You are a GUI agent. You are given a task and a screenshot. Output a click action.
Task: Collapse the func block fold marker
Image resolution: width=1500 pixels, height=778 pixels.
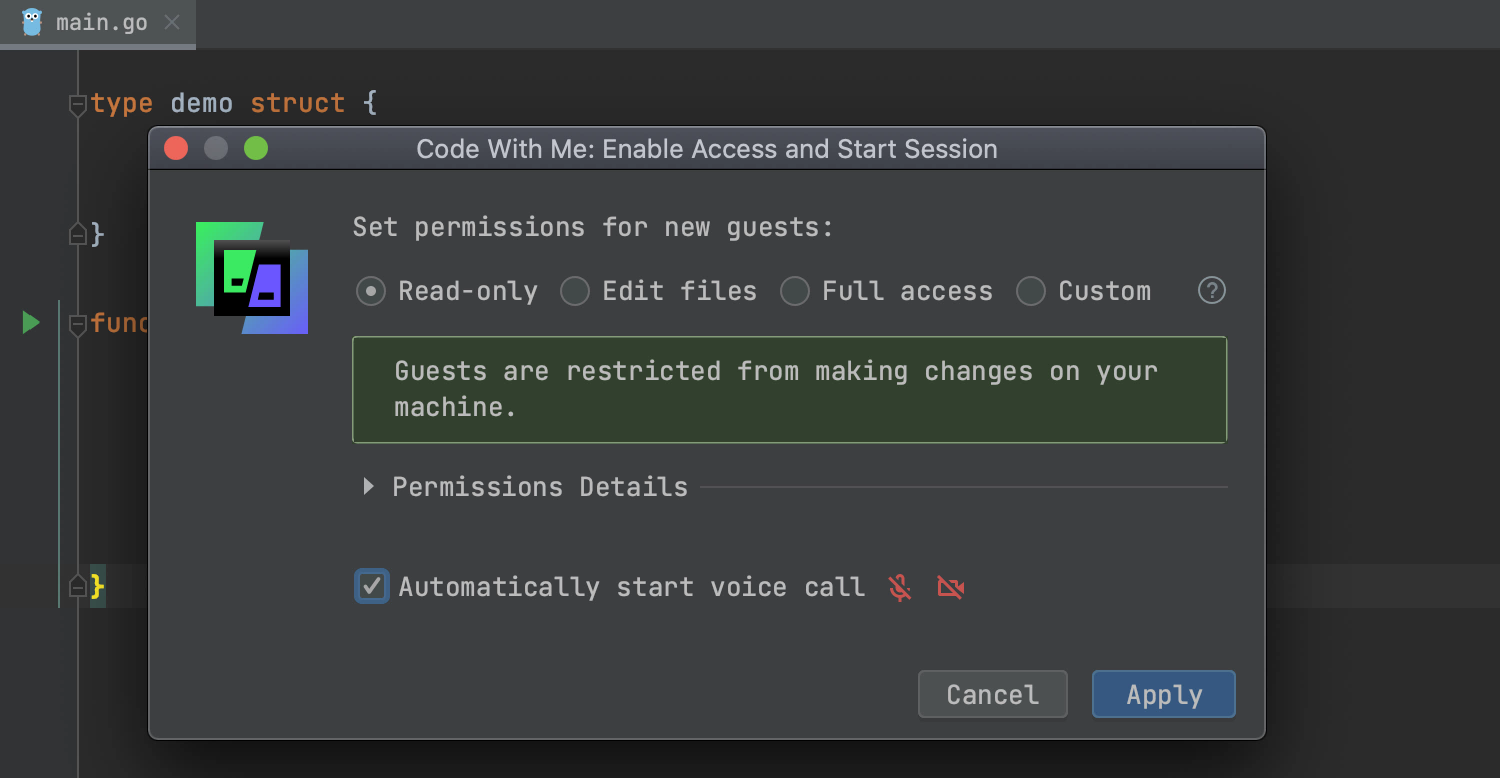coord(77,323)
